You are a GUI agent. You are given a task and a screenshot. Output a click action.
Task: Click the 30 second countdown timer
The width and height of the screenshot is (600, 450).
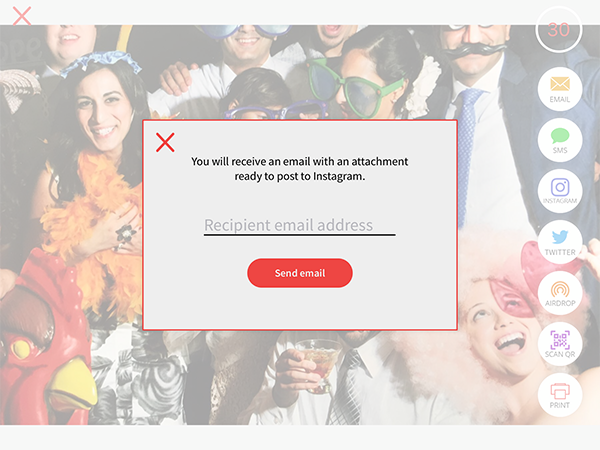point(559,29)
